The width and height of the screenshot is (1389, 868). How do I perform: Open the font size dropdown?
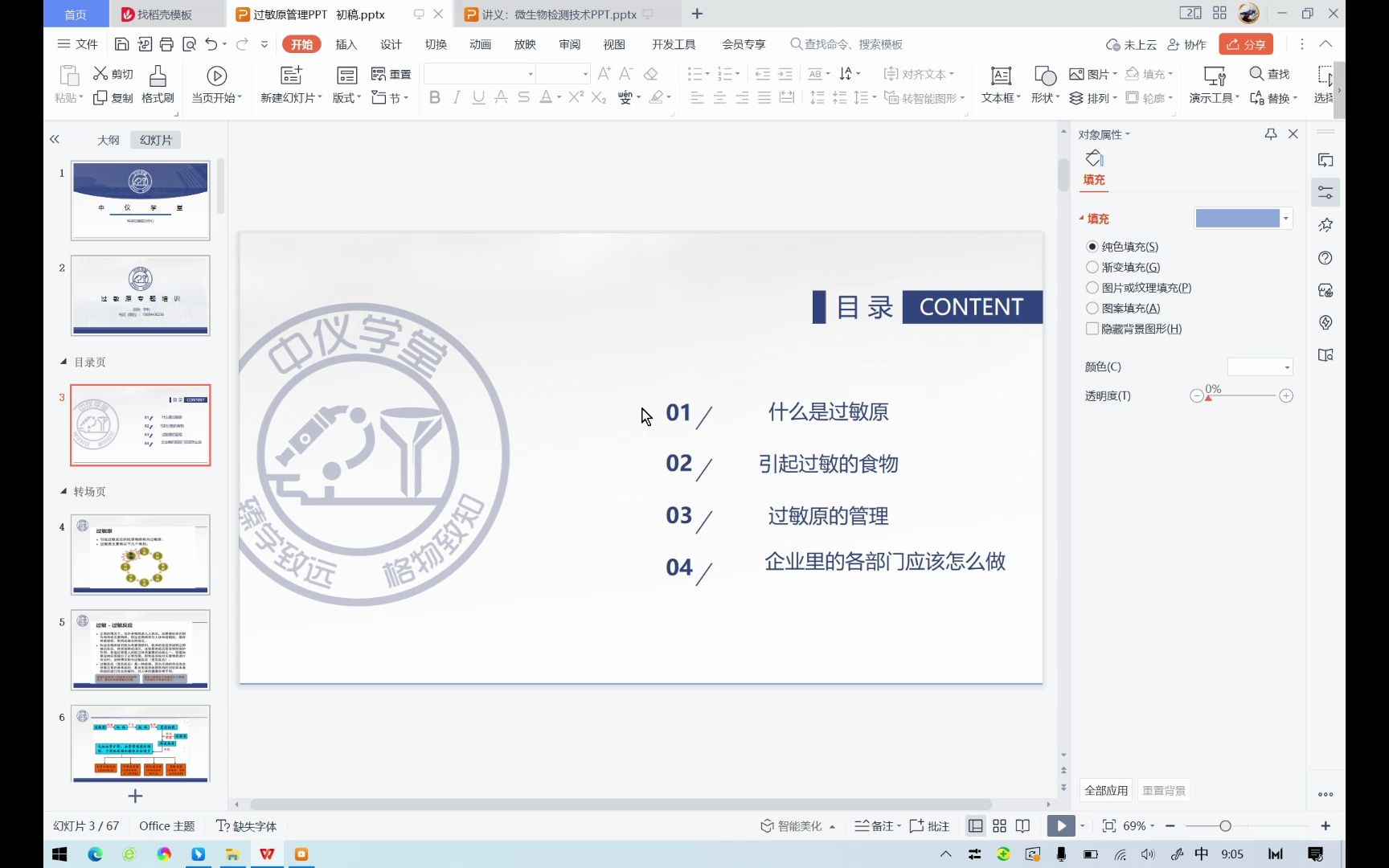(x=585, y=74)
